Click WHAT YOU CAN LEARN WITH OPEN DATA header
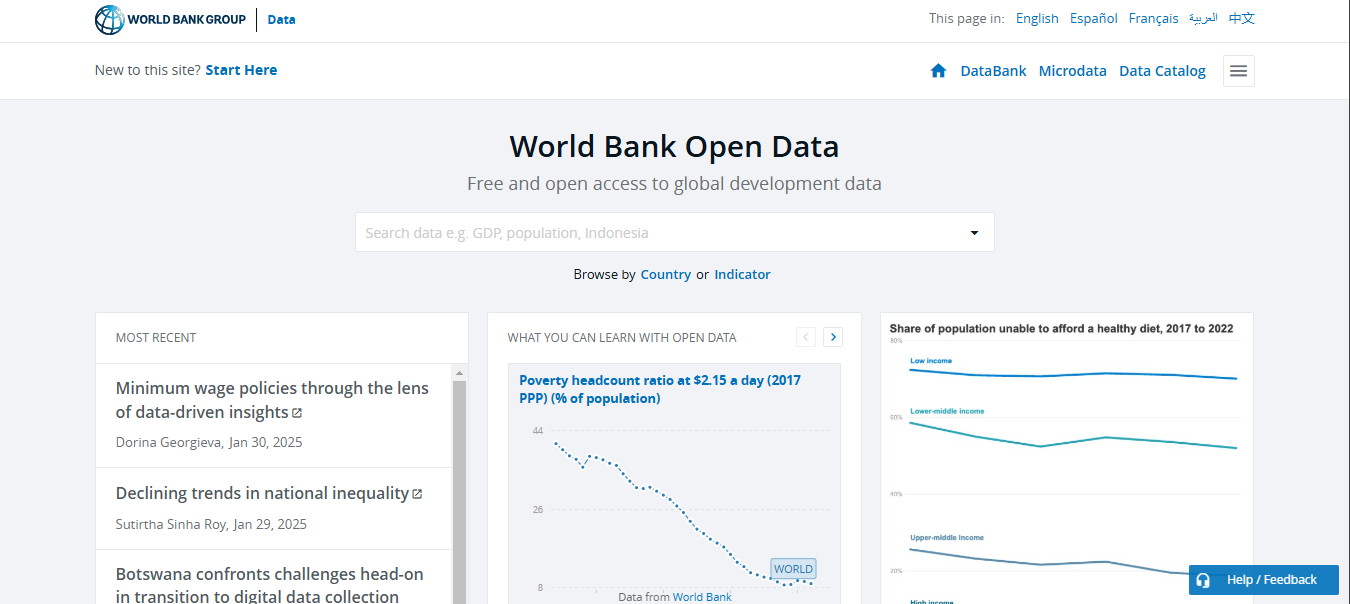This screenshot has height=604, width=1350. [x=622, y=338]
